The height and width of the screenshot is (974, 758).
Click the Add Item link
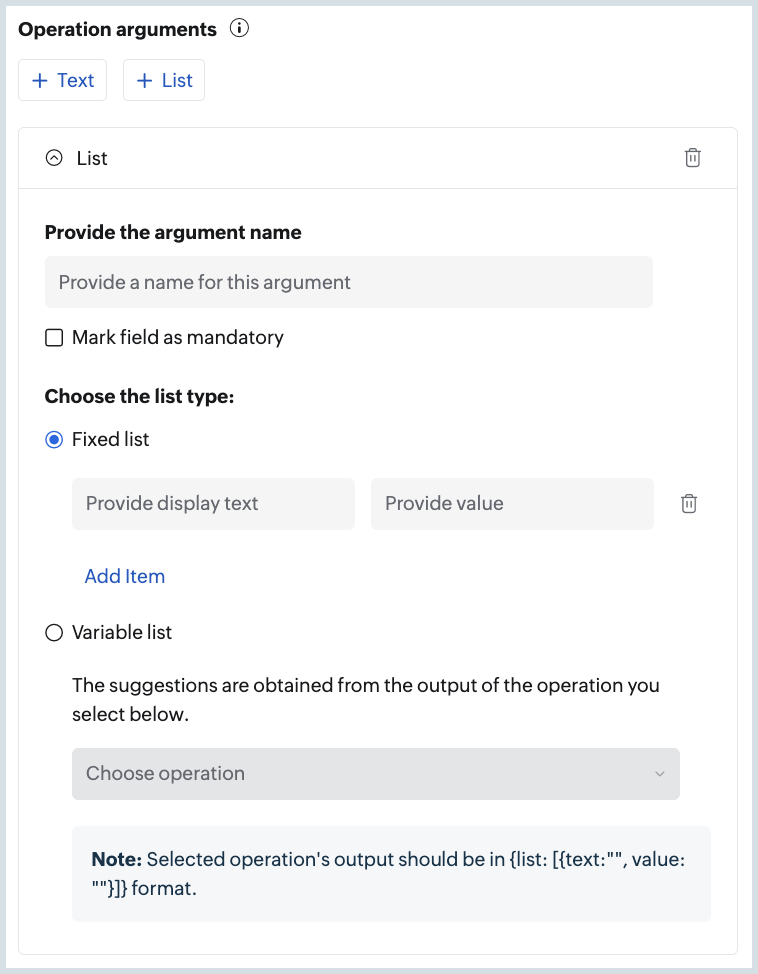coord(125,576)
